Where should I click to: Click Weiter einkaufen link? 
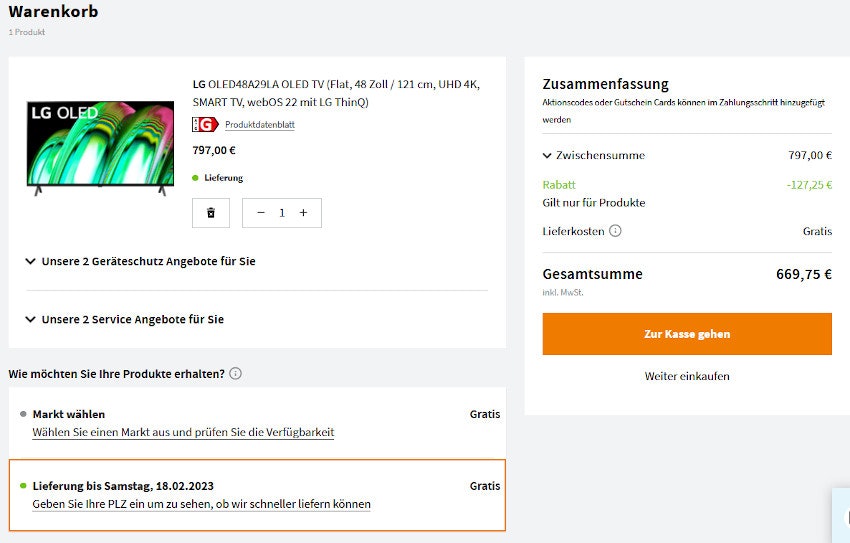pos(687,376)
